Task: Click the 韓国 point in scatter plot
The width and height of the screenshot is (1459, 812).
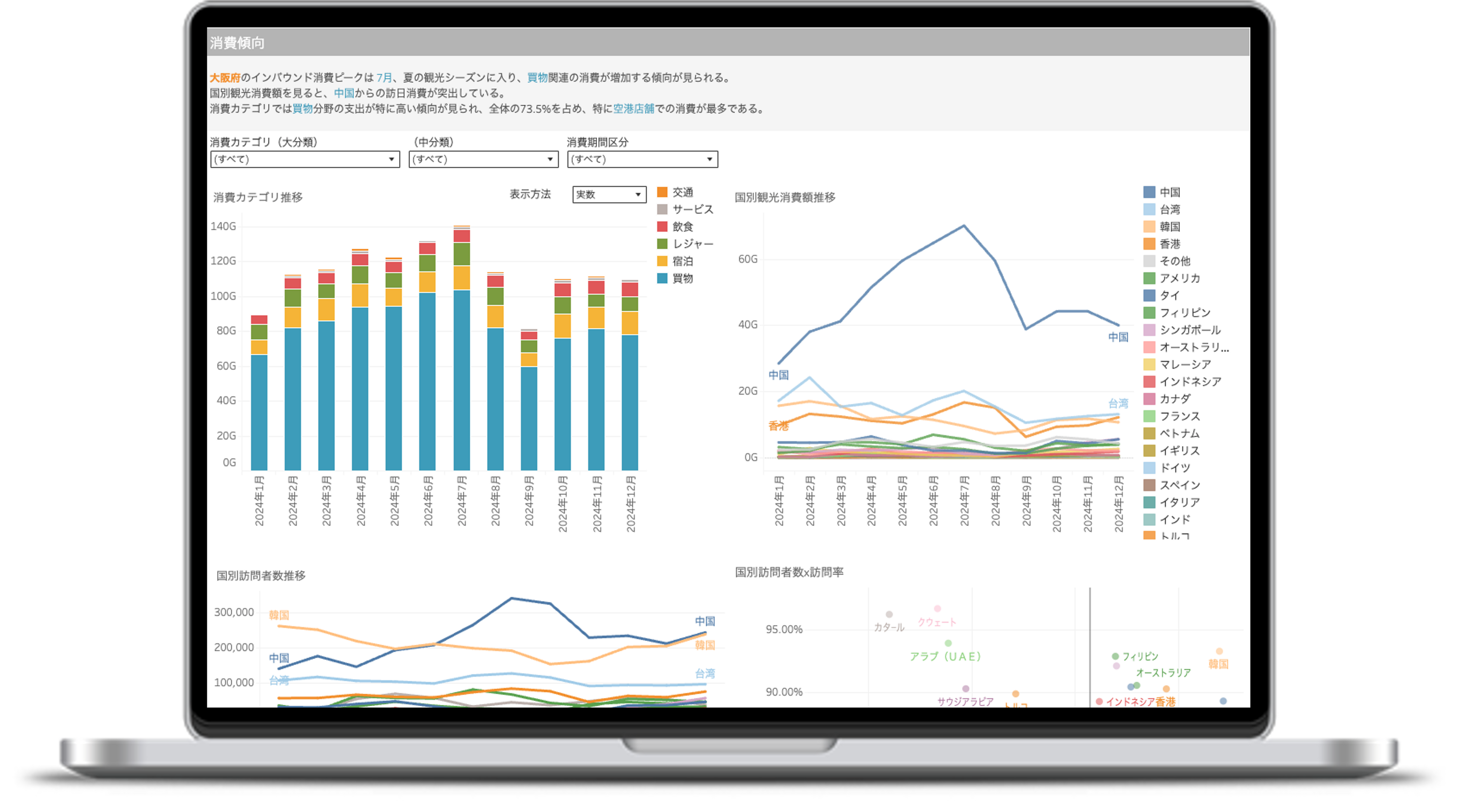Action: coord(1220,651)
